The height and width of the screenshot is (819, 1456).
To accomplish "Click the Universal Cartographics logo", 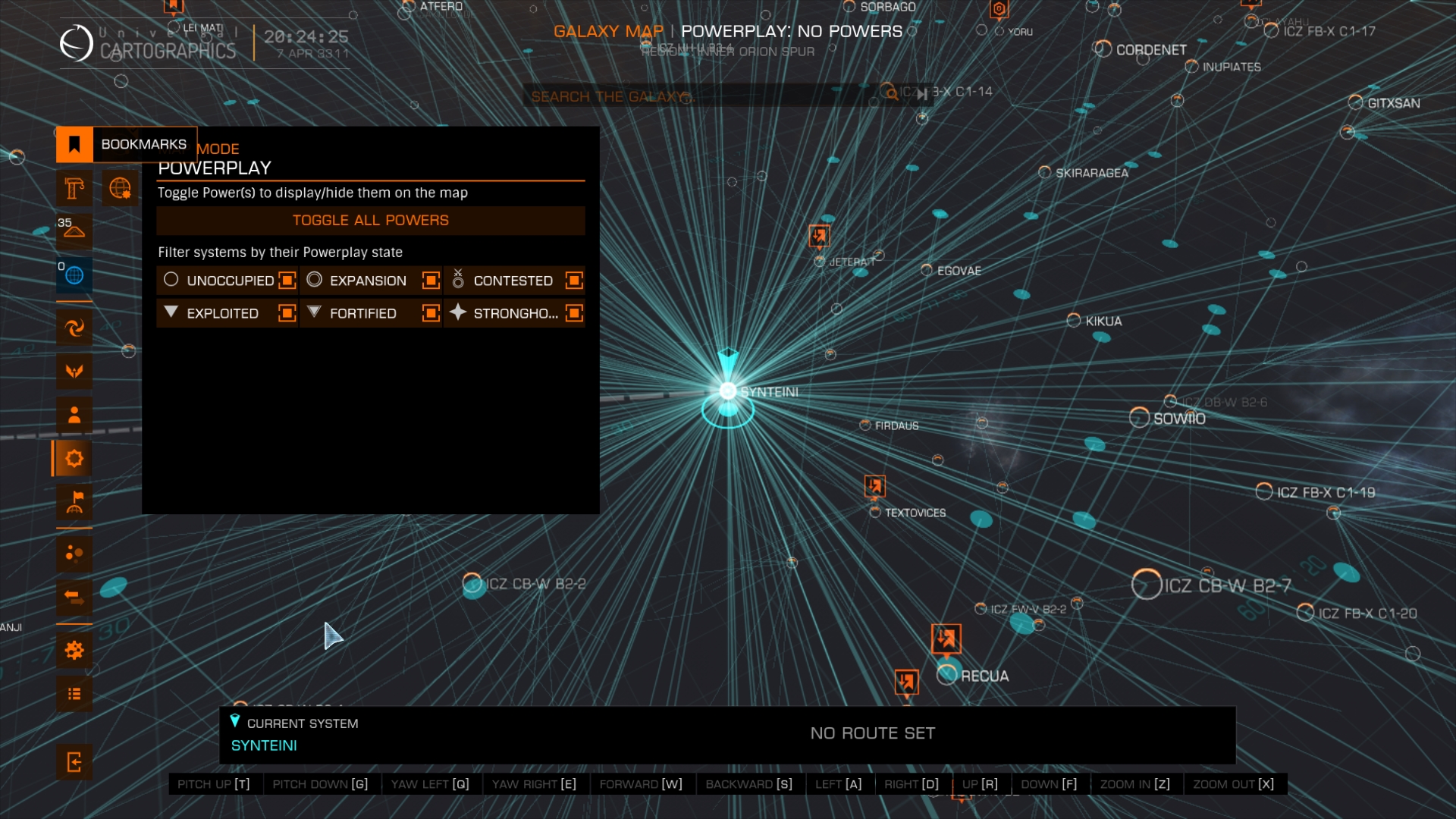I will point(77,43).
